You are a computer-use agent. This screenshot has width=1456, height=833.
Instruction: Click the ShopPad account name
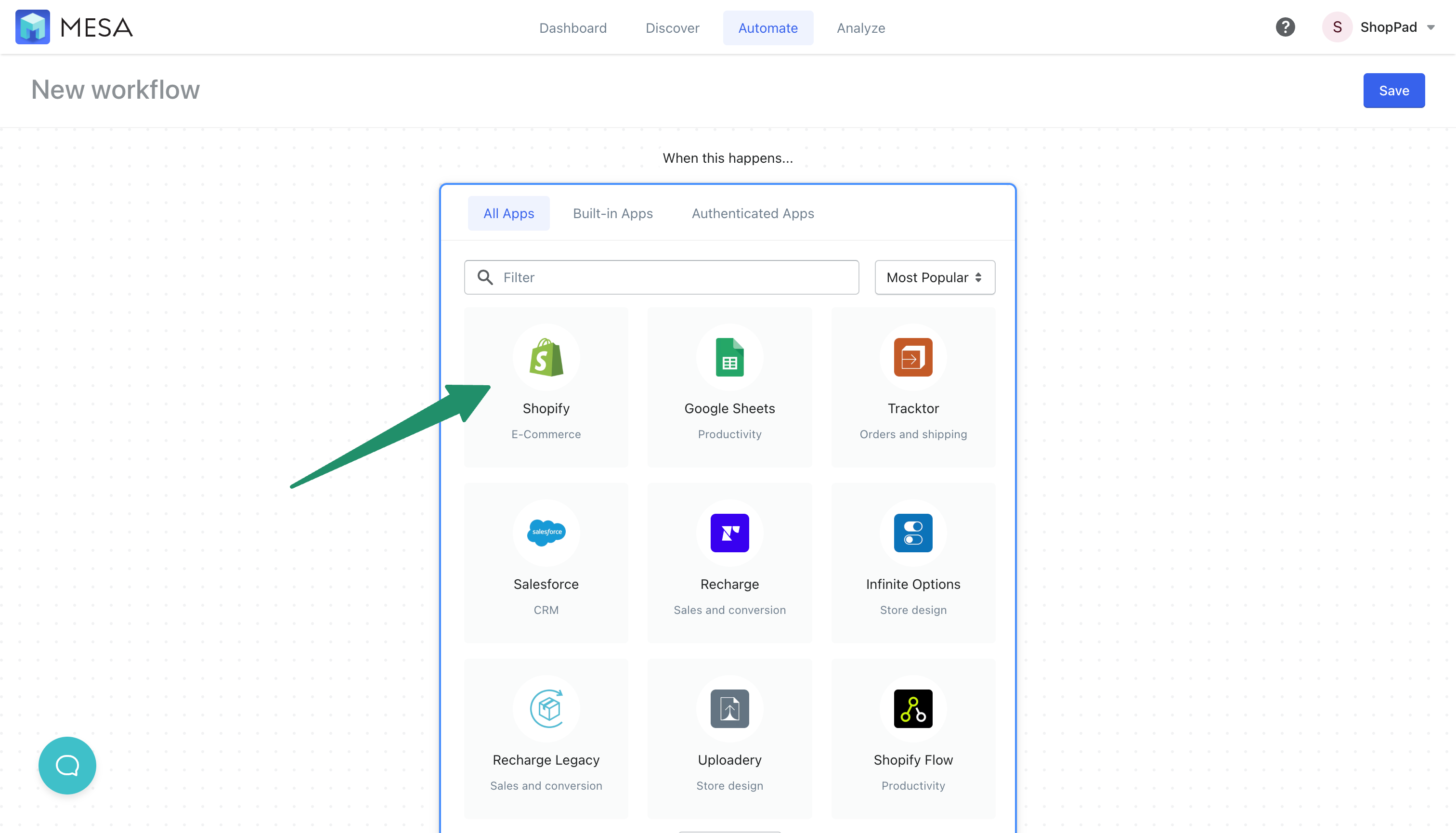[1388, 27]
